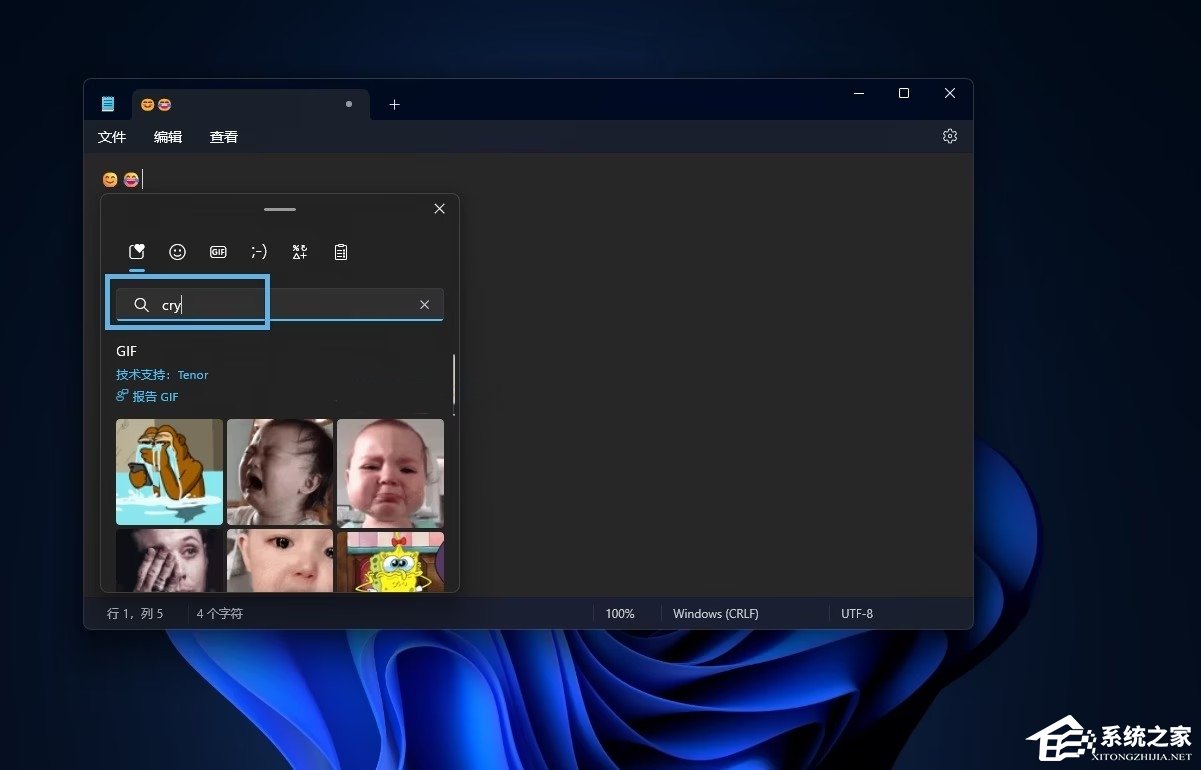The height and width of the screenshot is (770, 1201).
Task: Open the Emoji tab in the picker
Action: click(177, 252)
